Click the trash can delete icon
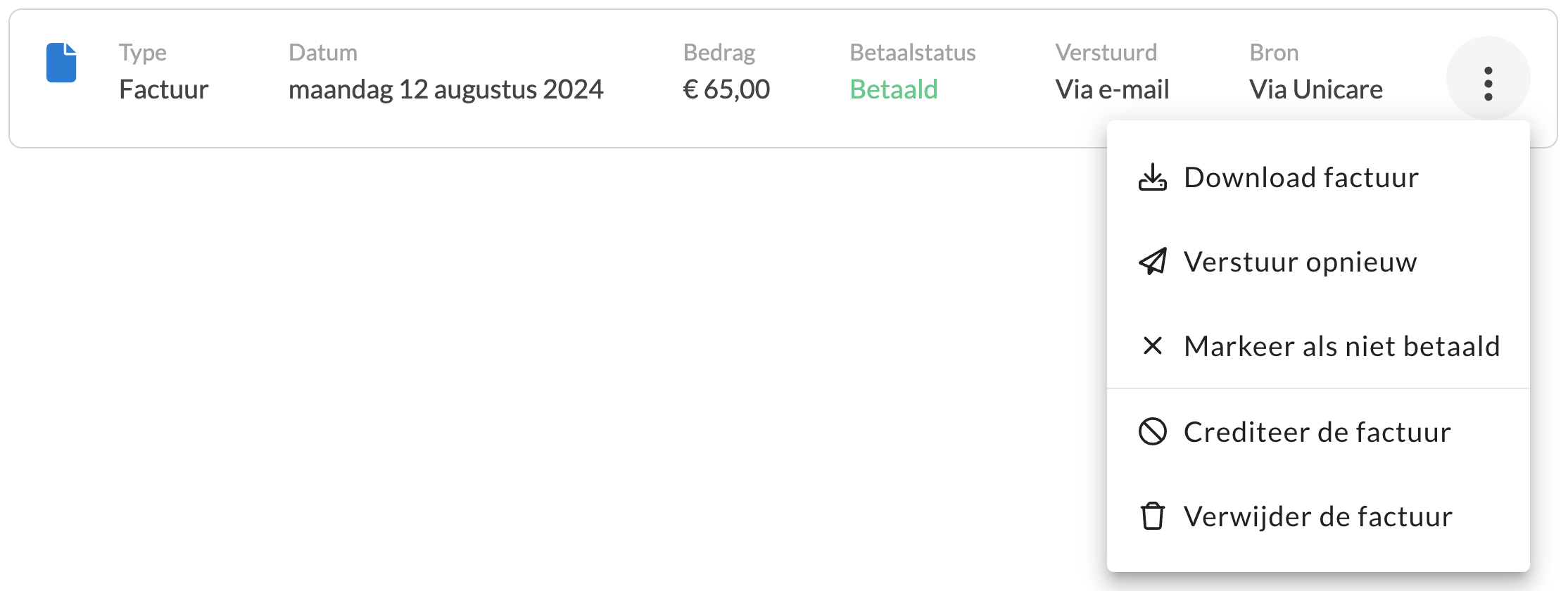1568x591 pixels. (x=1152, y=516)
